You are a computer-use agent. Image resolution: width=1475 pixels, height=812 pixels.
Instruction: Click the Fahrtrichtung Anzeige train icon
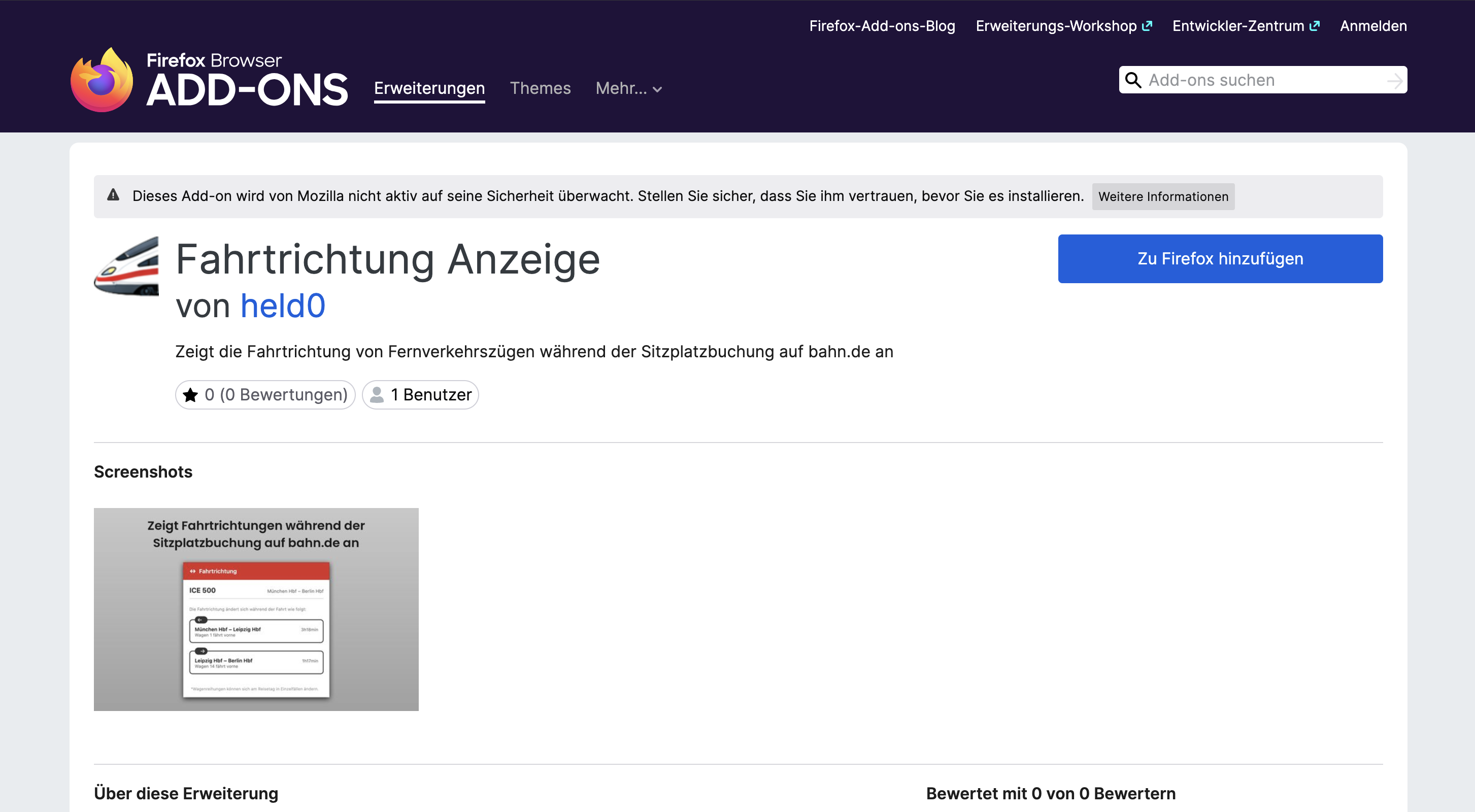tap(126, 266)
